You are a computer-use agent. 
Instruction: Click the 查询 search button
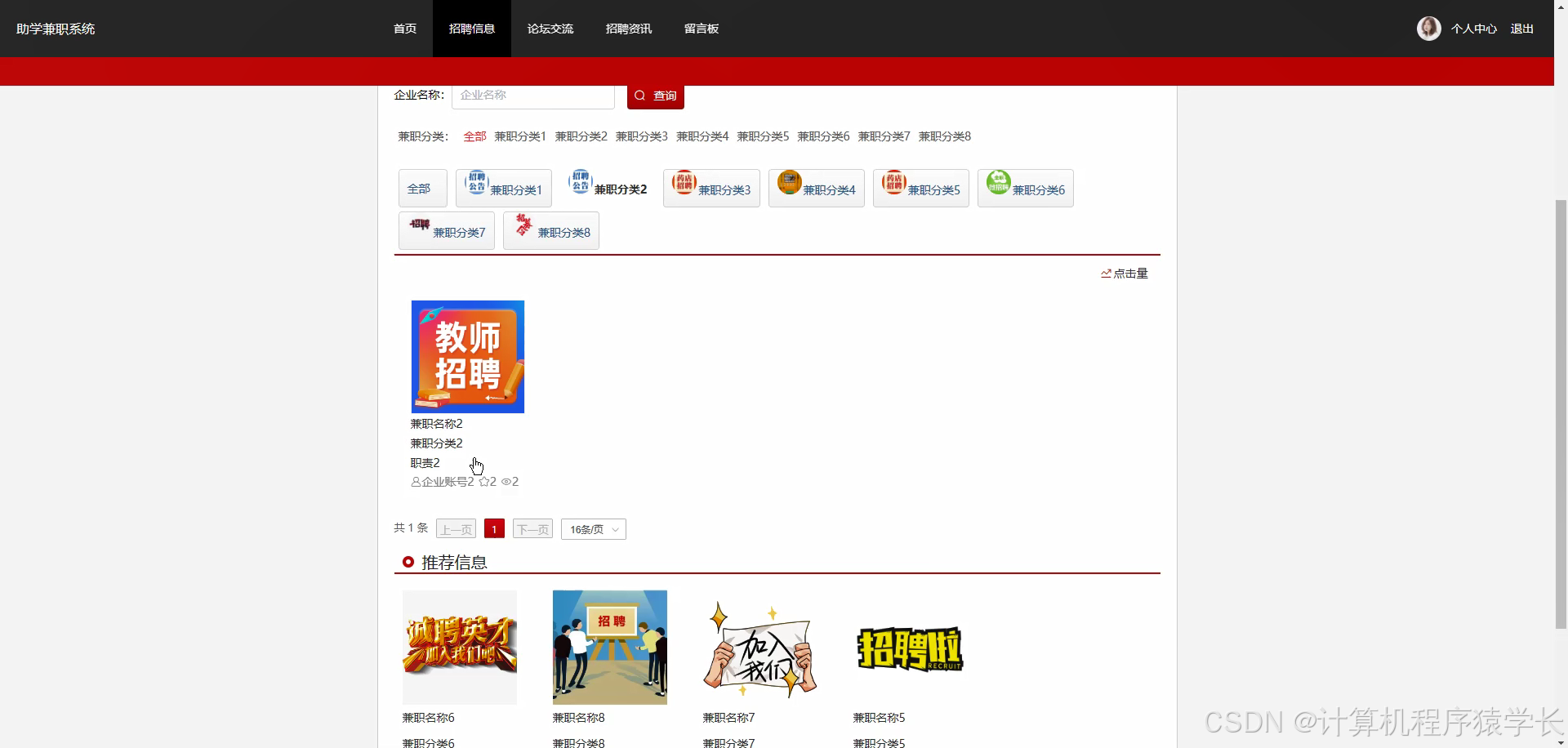(656, 96)
